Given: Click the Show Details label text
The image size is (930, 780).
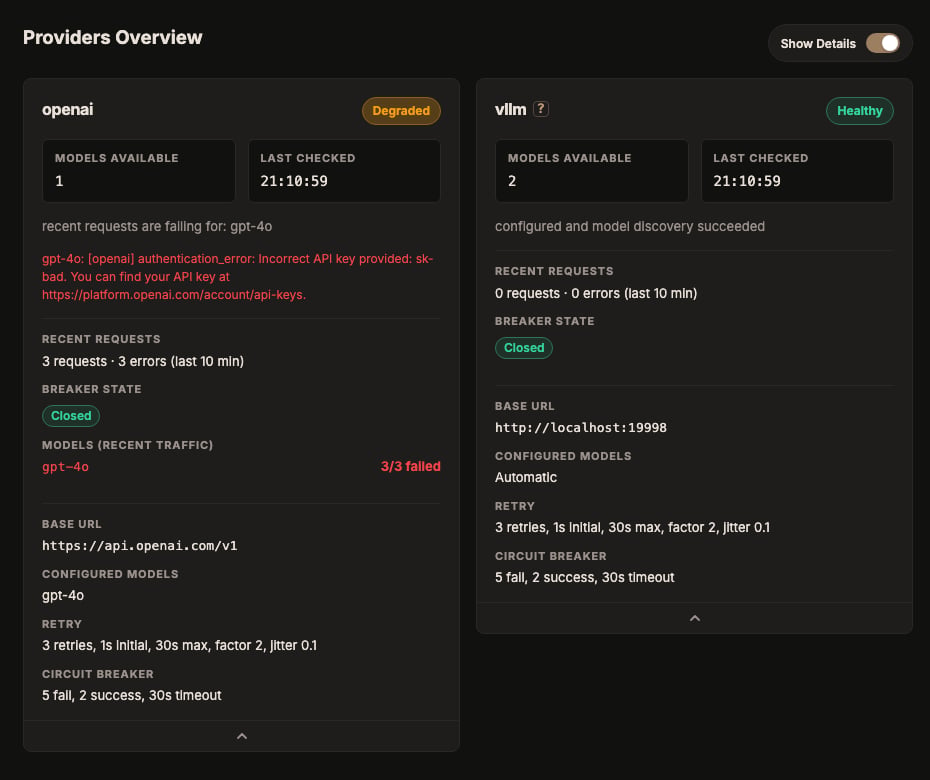Looking at the screenshot, I should (818, 44).
